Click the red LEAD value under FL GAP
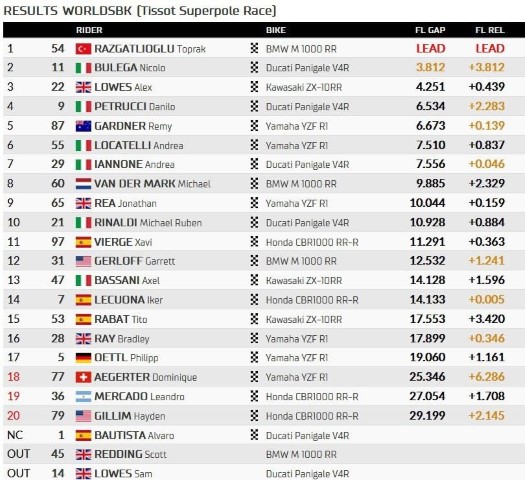Screen dimensions: 525x480 pyautogui.click(x=431, y=49)
